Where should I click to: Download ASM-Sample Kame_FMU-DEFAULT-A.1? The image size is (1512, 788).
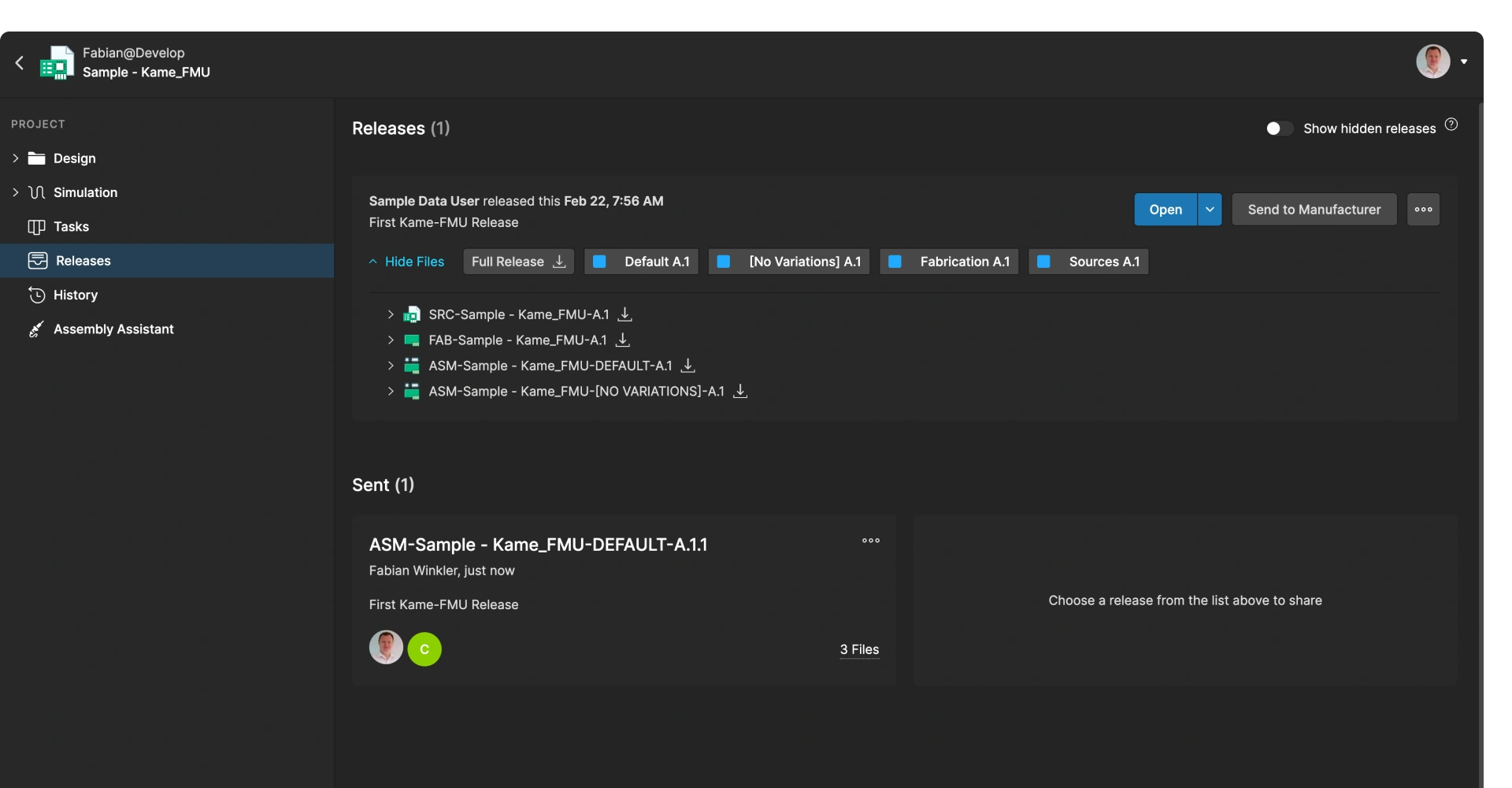coord(688,366)
